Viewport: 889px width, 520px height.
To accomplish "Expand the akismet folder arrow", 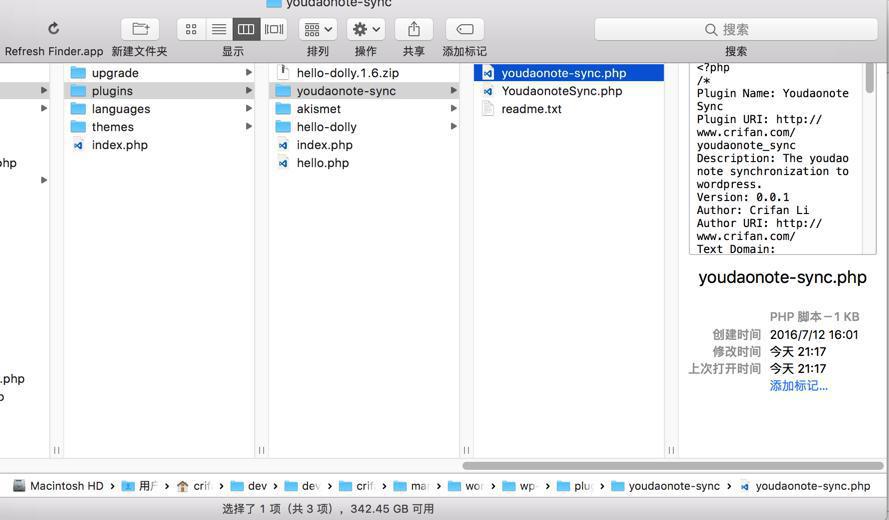I will click(x=454, y=109).
